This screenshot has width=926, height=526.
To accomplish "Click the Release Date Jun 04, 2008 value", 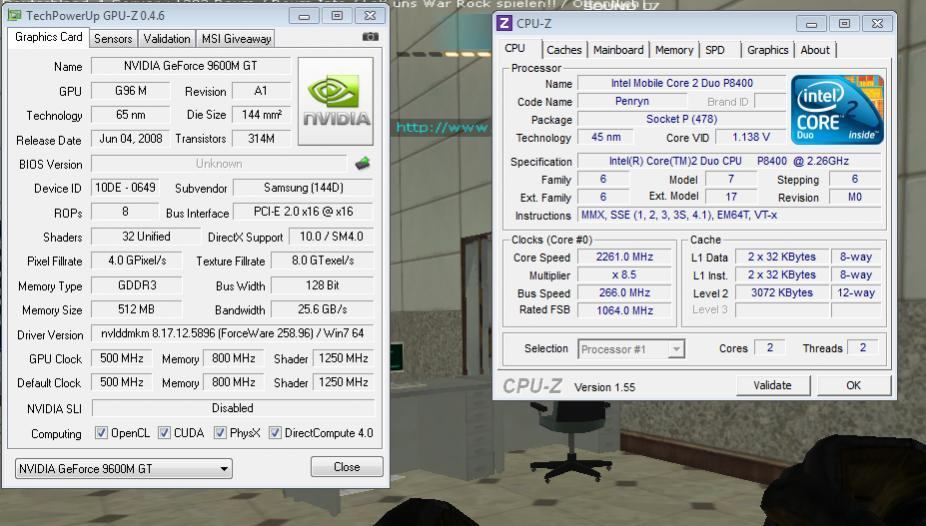I will point(131,139).
